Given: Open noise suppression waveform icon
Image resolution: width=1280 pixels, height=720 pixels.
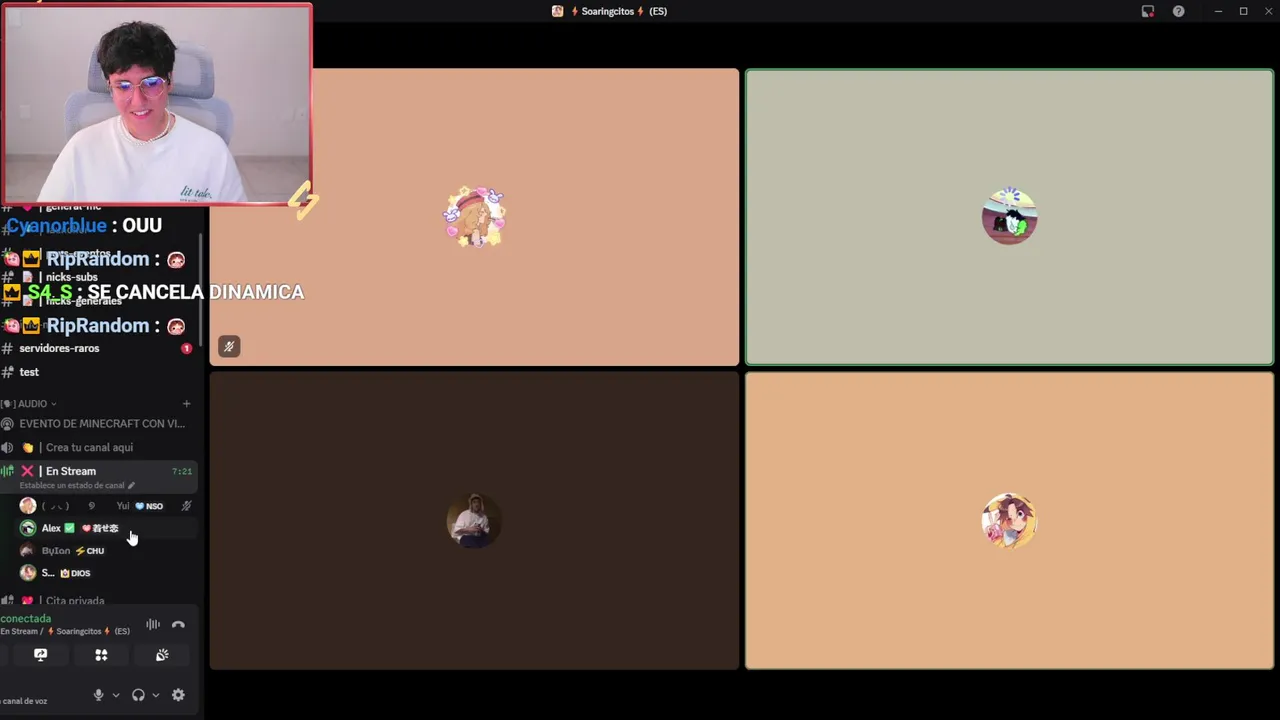Looking at the screenshot, I should [x=153, y=625].
